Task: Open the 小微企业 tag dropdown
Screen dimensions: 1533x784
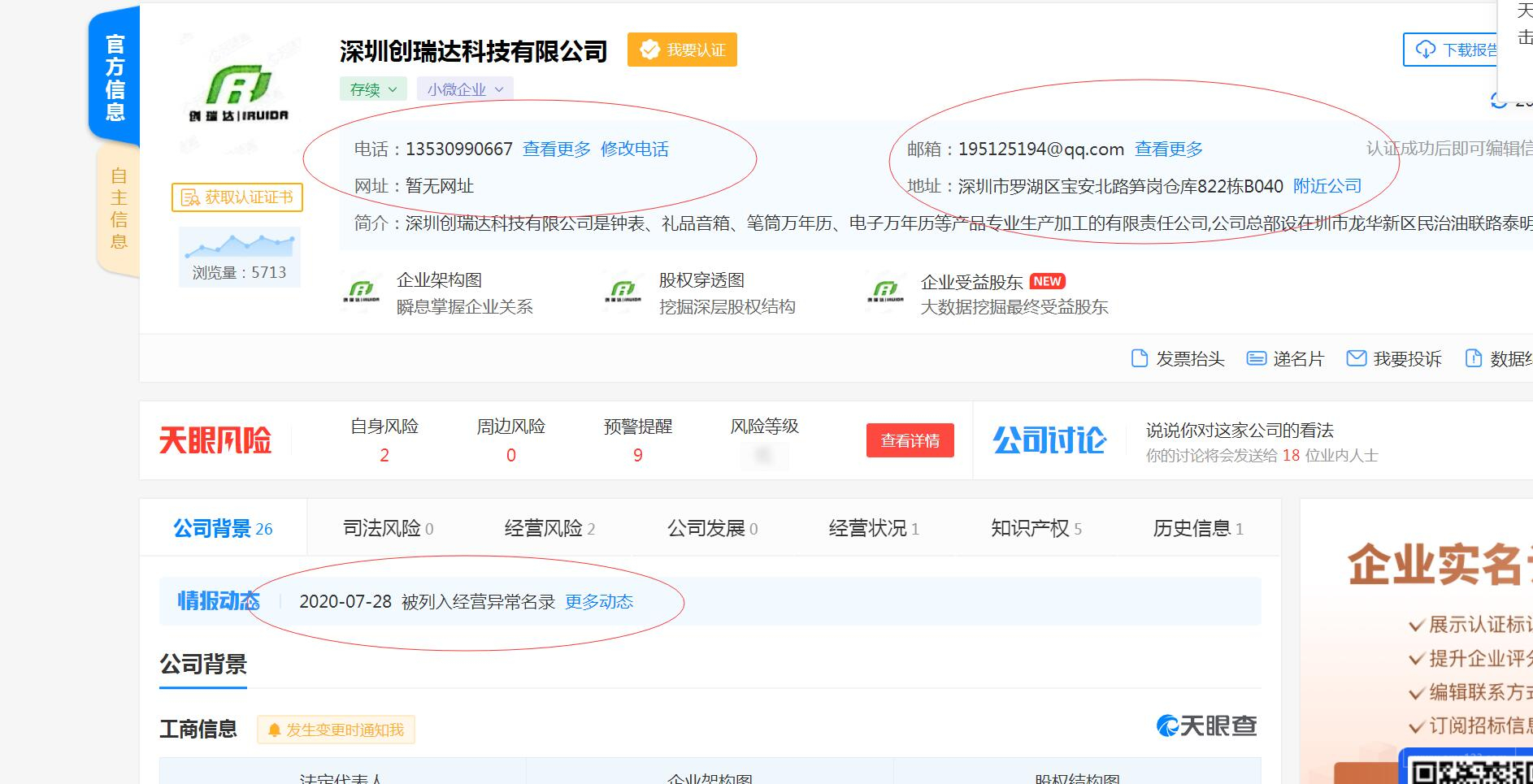Action: tap(465, 89)
